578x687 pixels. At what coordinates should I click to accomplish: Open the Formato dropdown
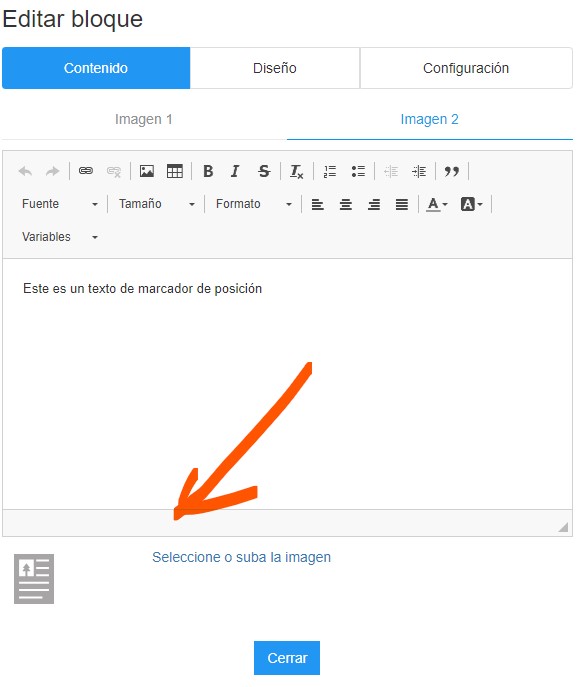tap(254, 204)
